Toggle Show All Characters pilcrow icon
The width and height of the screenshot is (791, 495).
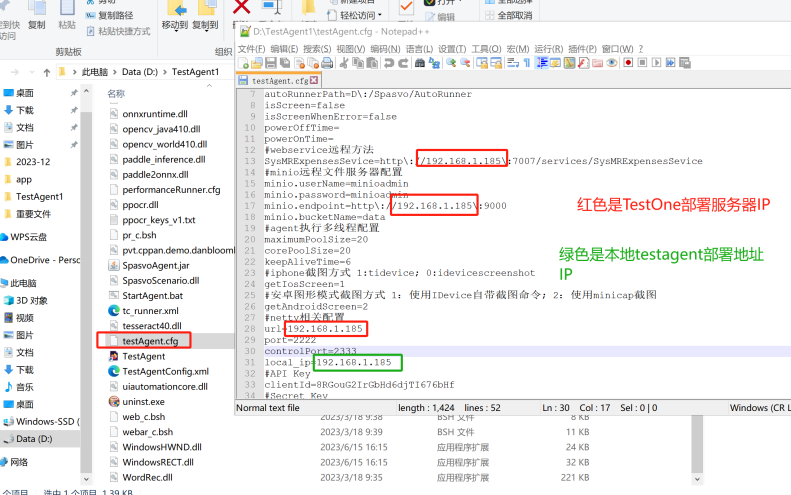pyautogui.click(x=526, y=63)
